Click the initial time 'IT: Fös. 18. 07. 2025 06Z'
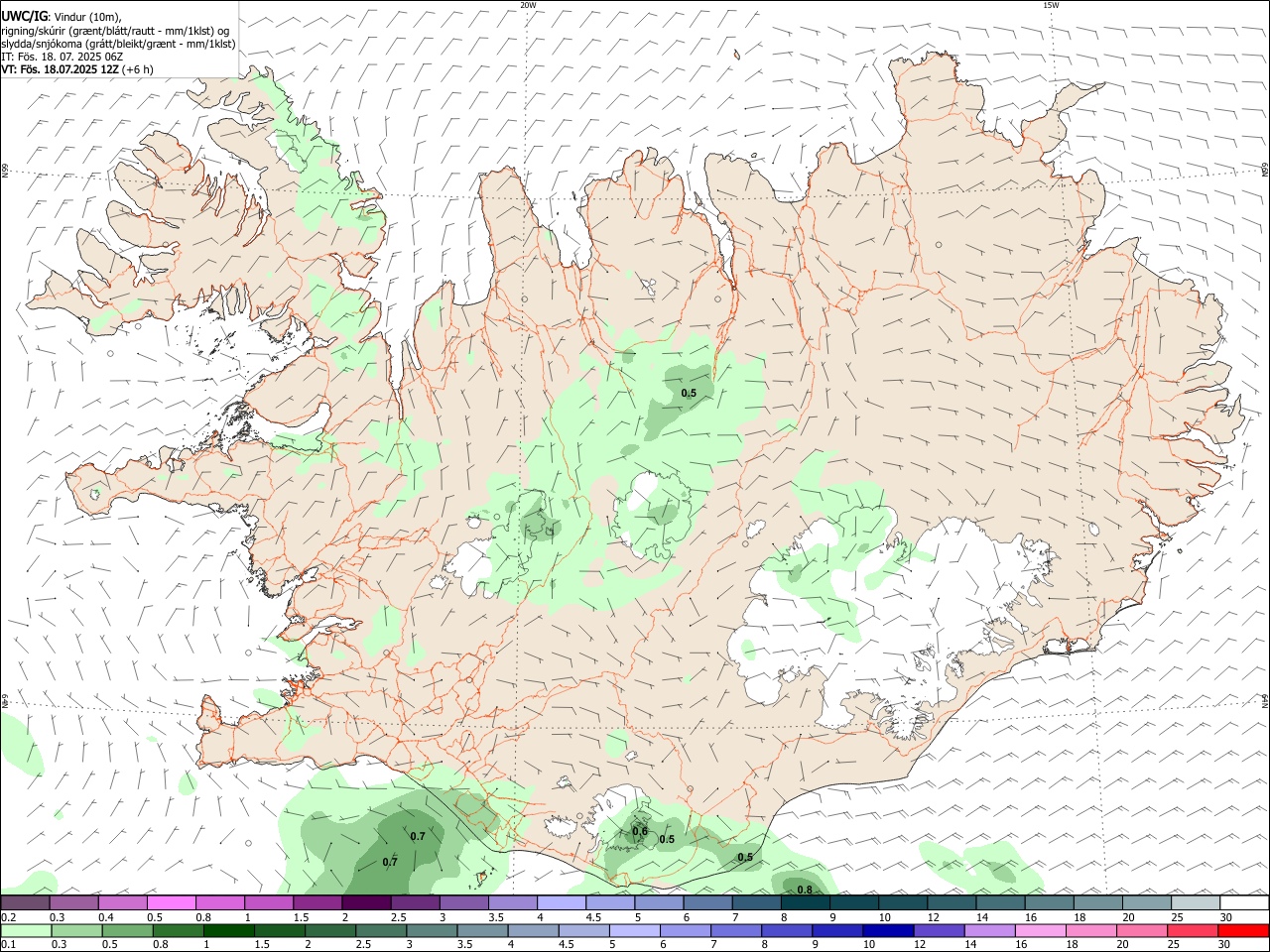Screen dimensions: 1270x952 pyautogui.click(x=63, y=57)
